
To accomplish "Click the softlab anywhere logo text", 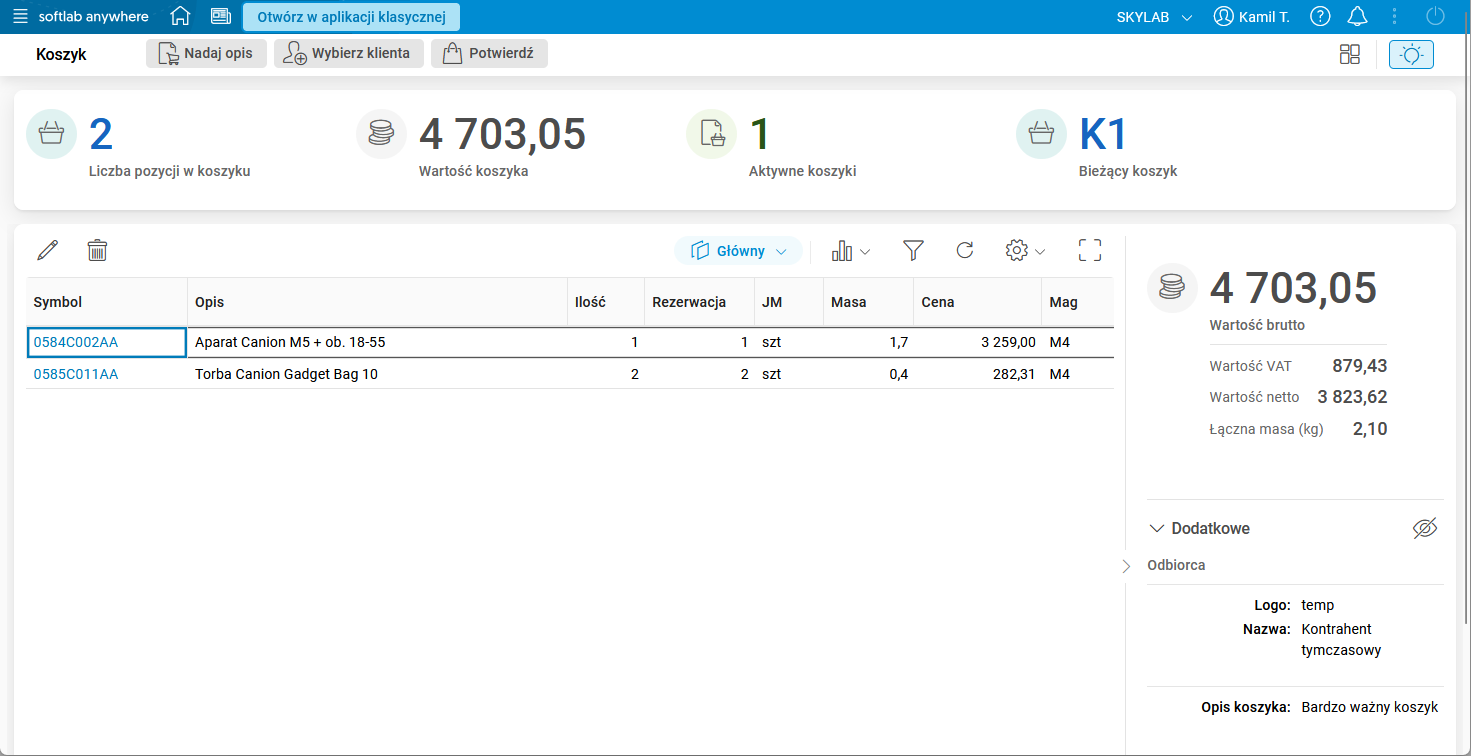I will point(94,17).
